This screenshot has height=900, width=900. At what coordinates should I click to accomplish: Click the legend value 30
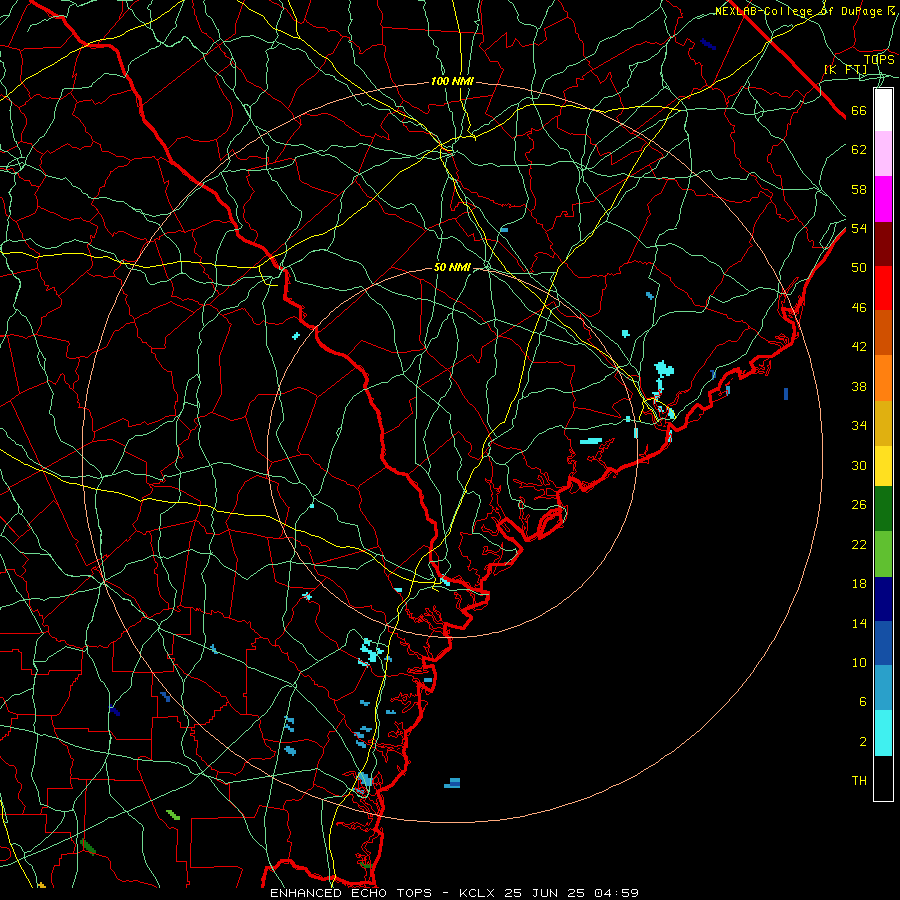pos(859,465)
